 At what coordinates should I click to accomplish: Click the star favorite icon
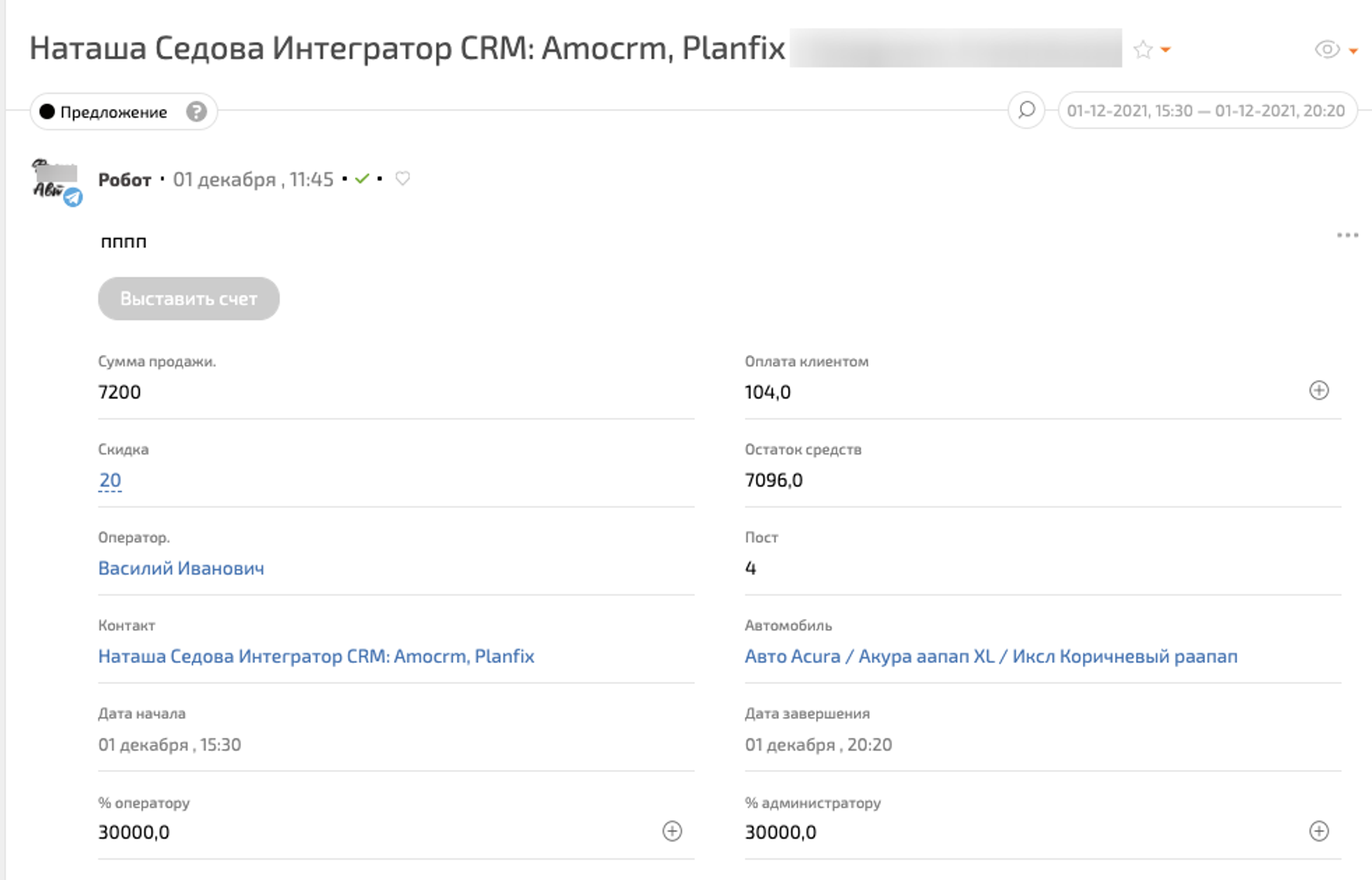tap(1142, 50)
